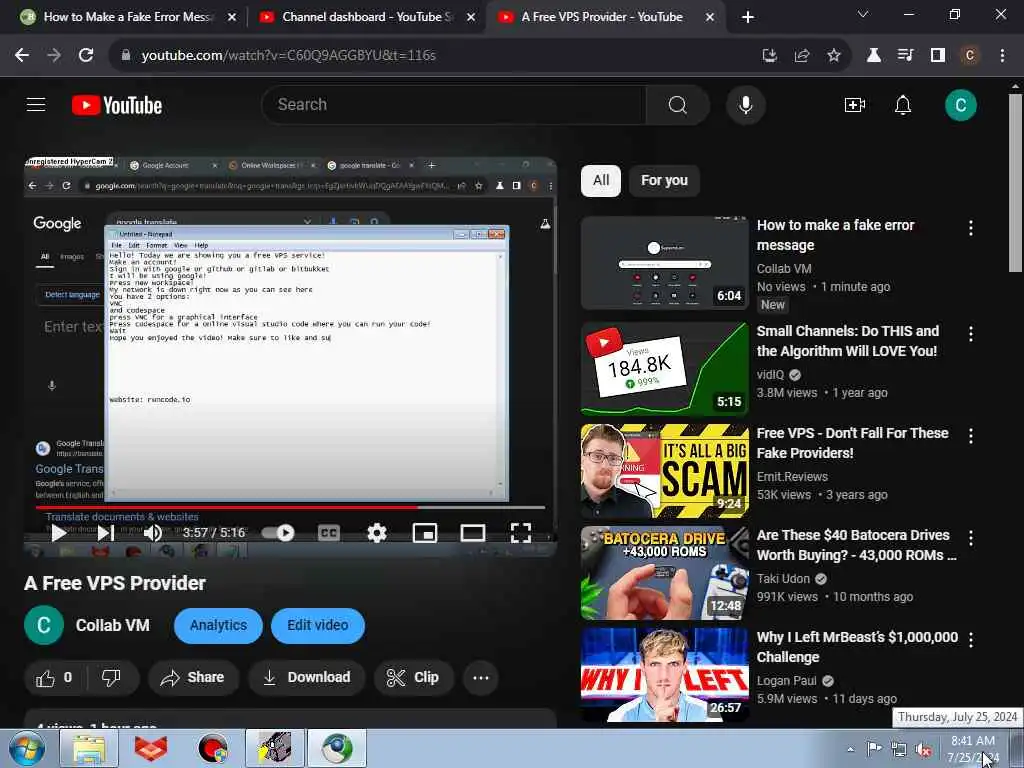Share the video
Image resolution: width=1024 pixels, height=768 pixels.
pos(193,678)
